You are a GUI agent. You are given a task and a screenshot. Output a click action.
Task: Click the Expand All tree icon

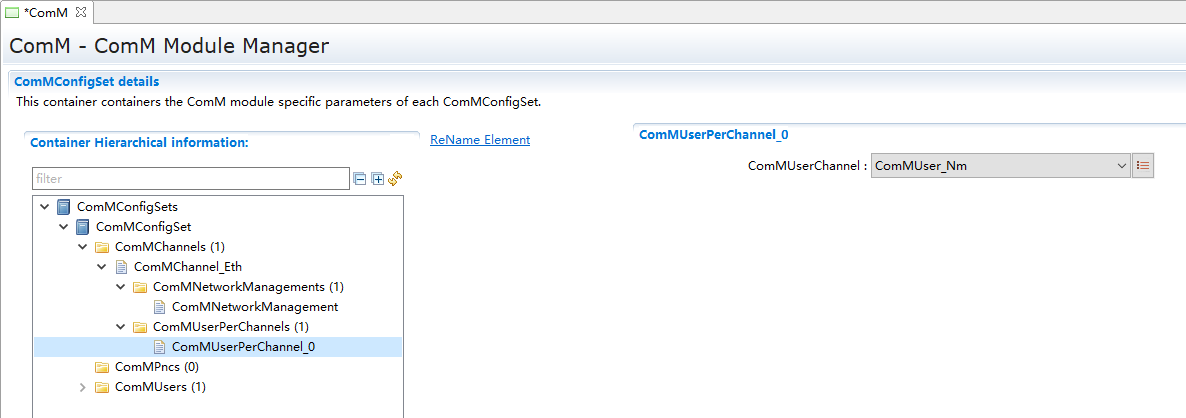click(x=377, y=179)
